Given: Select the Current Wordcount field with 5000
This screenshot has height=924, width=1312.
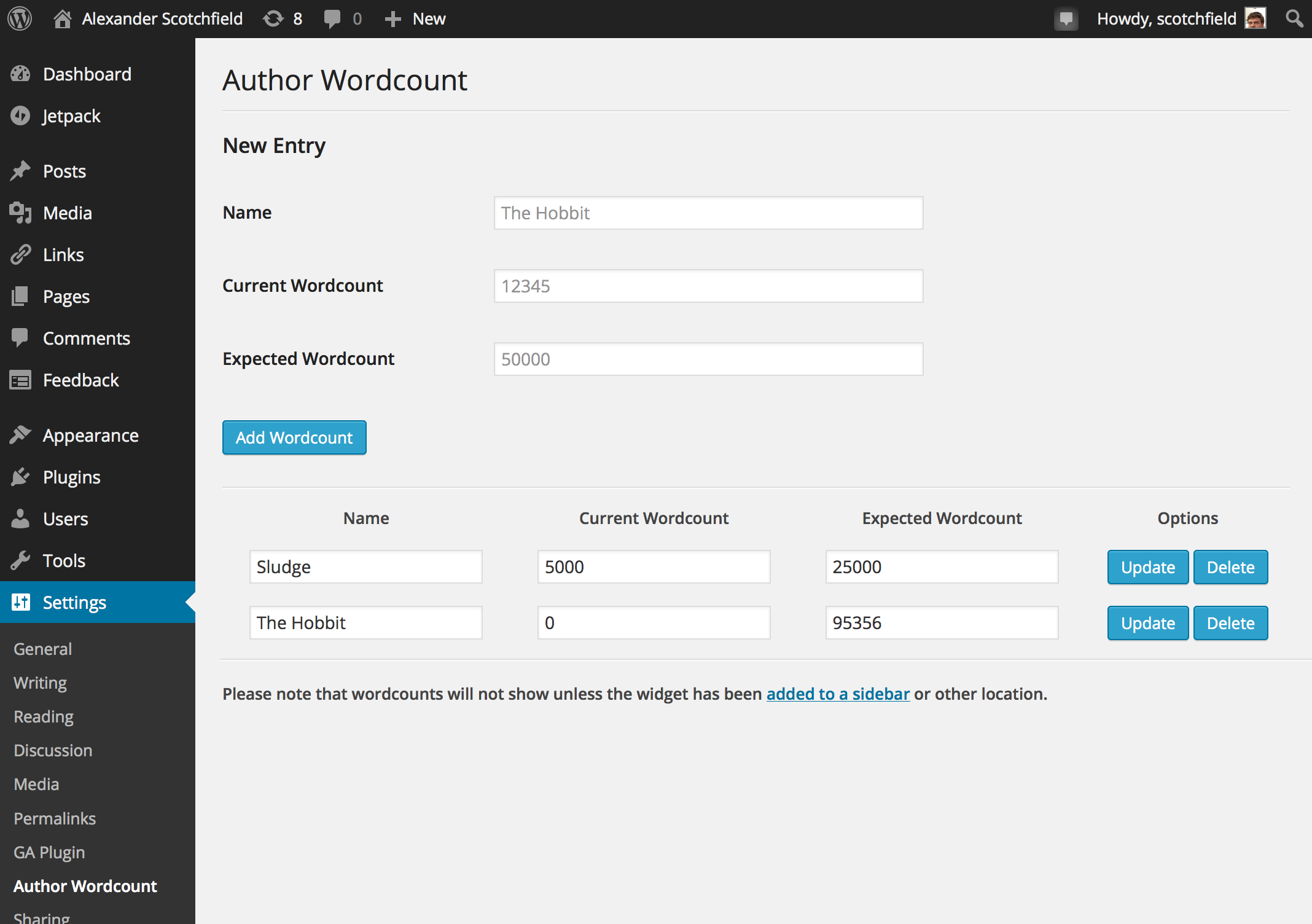Looking at the screenshot, I should pos(654,566).
